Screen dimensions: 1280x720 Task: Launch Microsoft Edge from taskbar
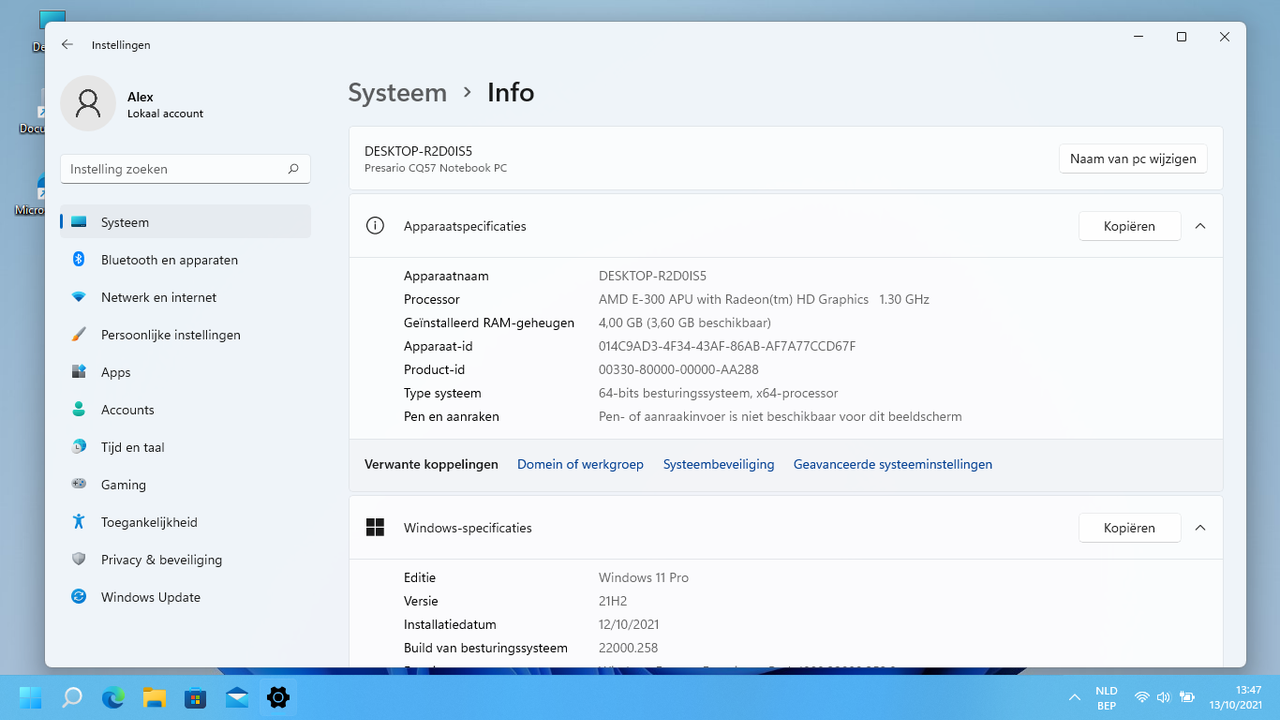[113, 697]
